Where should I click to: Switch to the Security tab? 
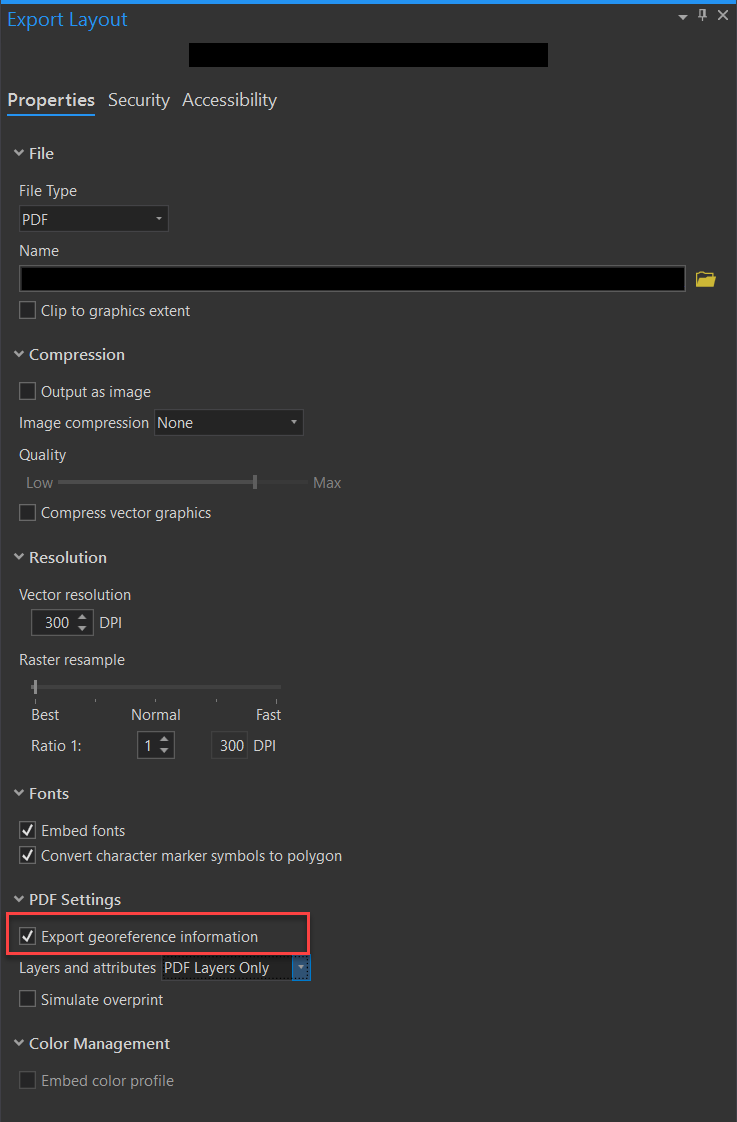pos(138,100)
